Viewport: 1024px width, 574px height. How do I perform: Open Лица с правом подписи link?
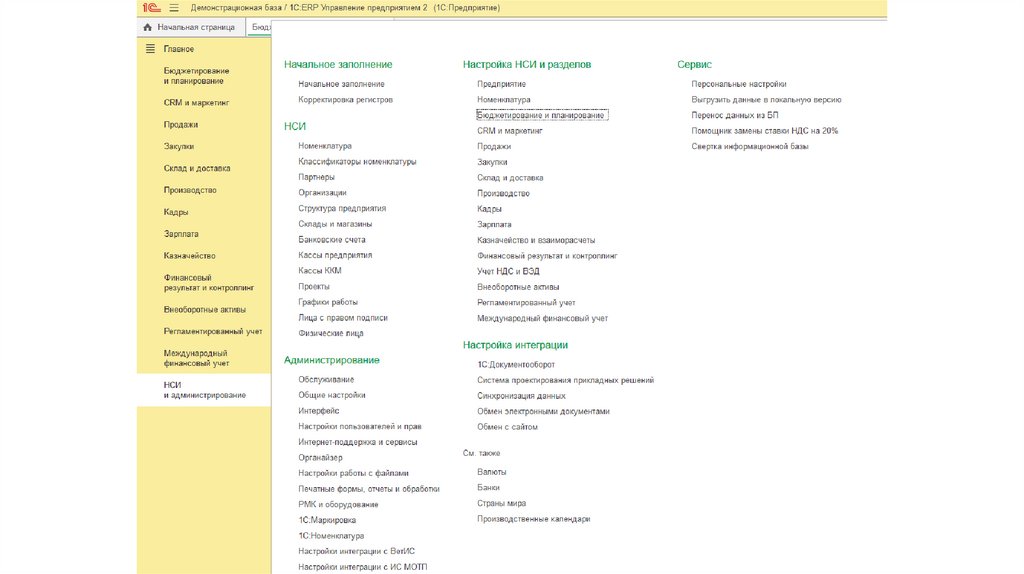click(x=343, y=318)
